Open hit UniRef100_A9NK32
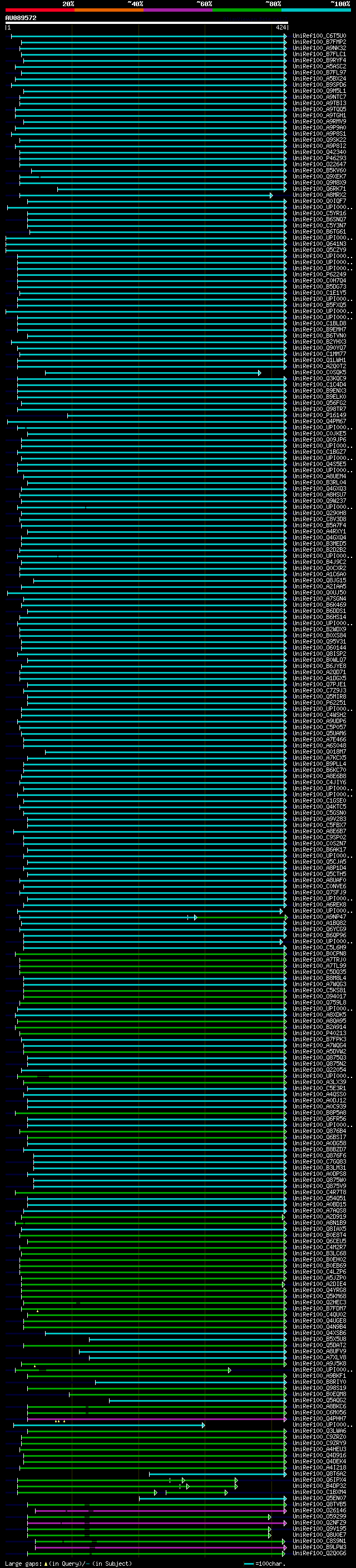This screenshot has height=1568, width=356. click(319, 48)
